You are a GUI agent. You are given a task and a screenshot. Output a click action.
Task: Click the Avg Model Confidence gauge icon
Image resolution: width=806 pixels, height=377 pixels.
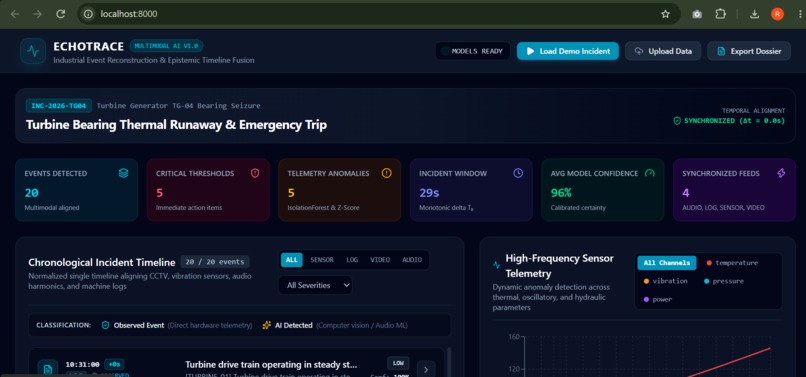[650, 173]
